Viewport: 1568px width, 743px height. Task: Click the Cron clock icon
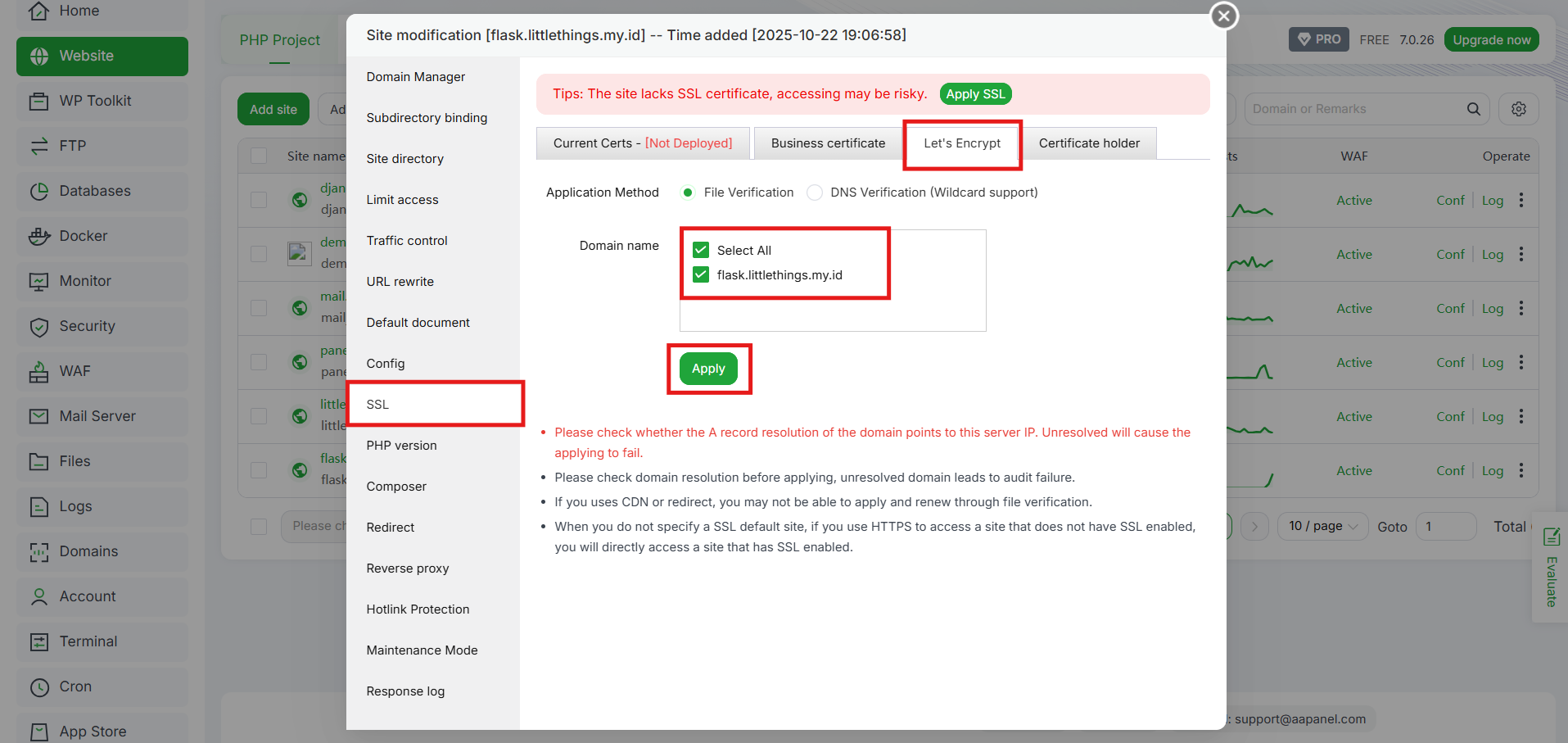[x=38, y=686]
